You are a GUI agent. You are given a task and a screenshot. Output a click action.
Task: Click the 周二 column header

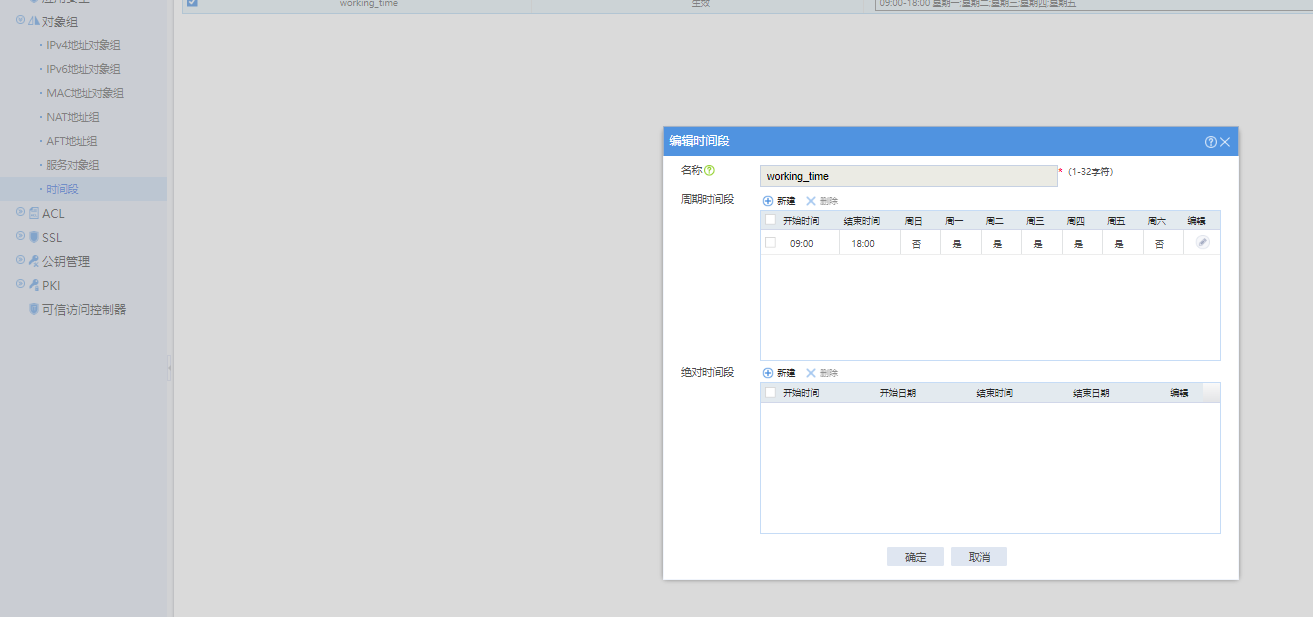995,220
